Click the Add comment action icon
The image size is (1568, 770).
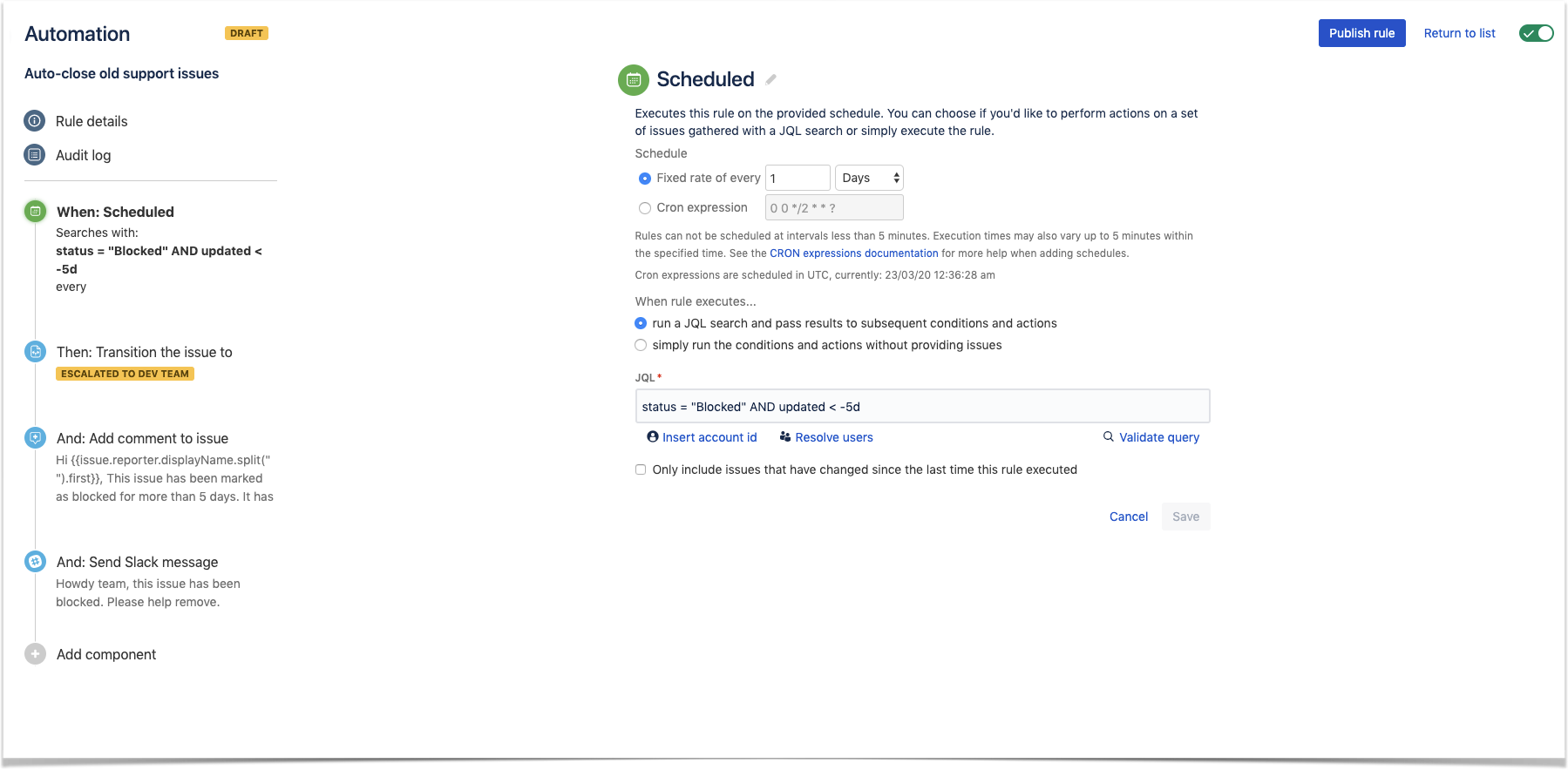click(35, 438)
